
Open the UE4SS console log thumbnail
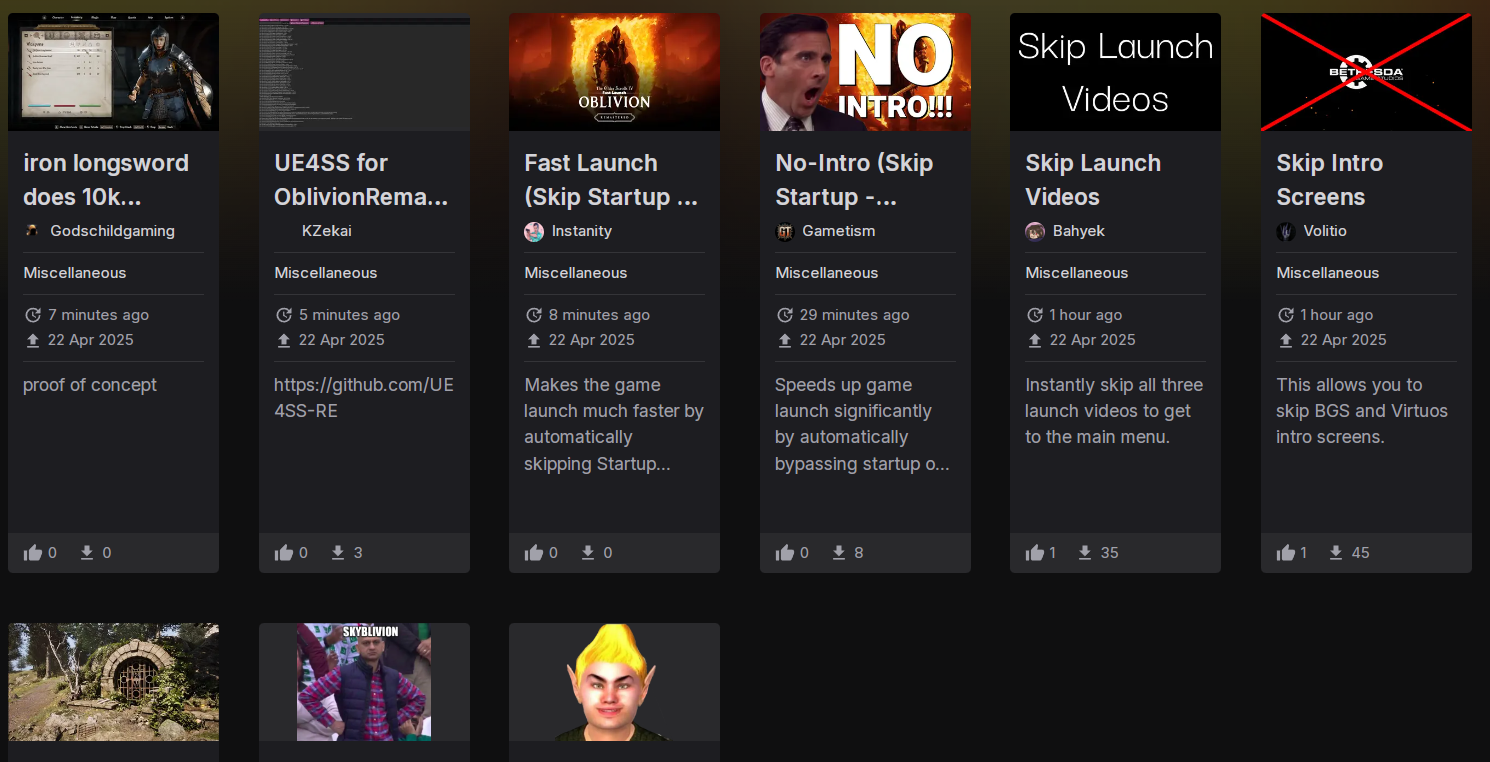tap(364, 72)
